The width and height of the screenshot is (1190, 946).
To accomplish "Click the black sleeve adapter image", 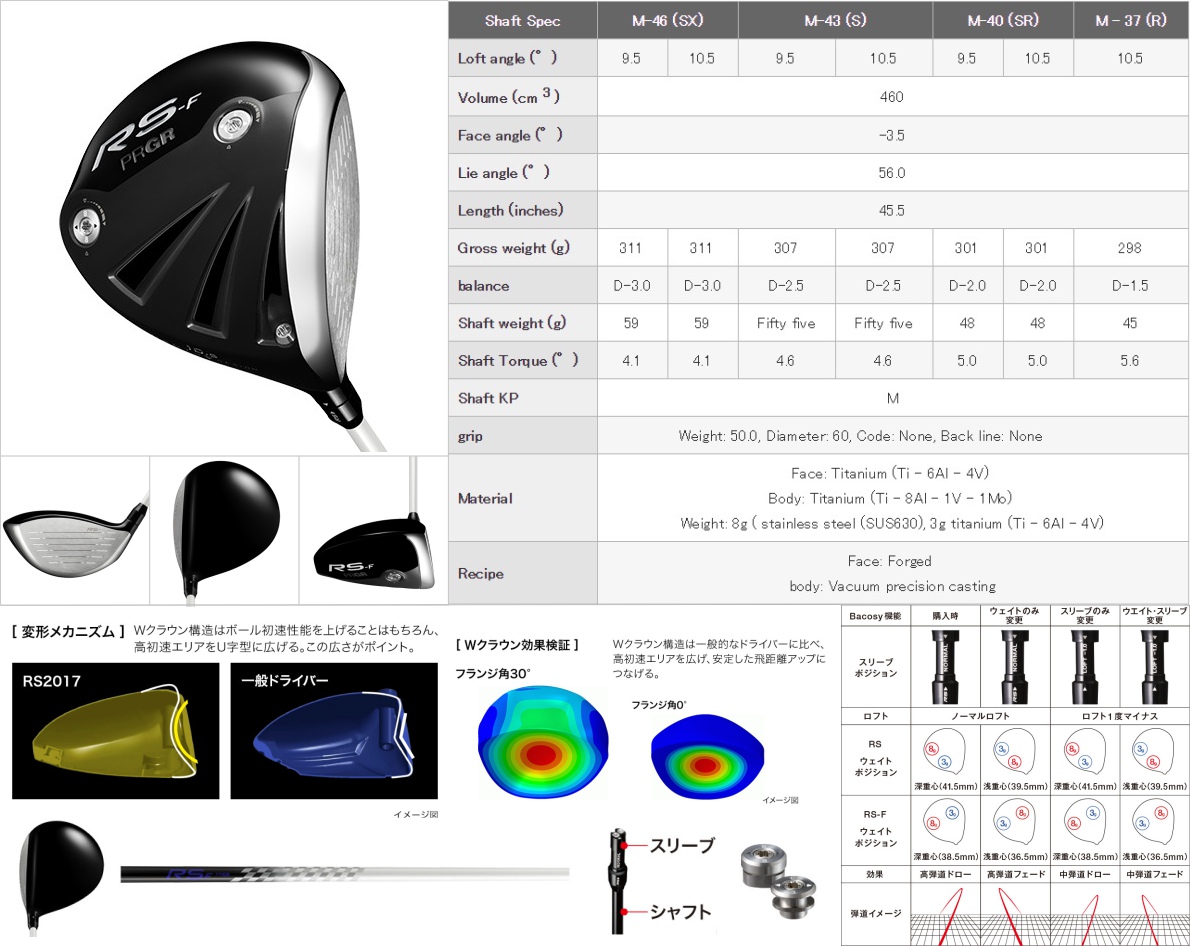I will coord(617,881).
